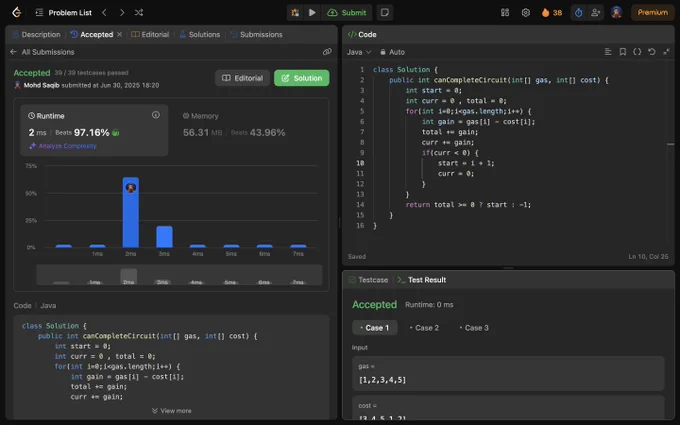Select Case 3

pyautogui.click(x=474, y=328)
